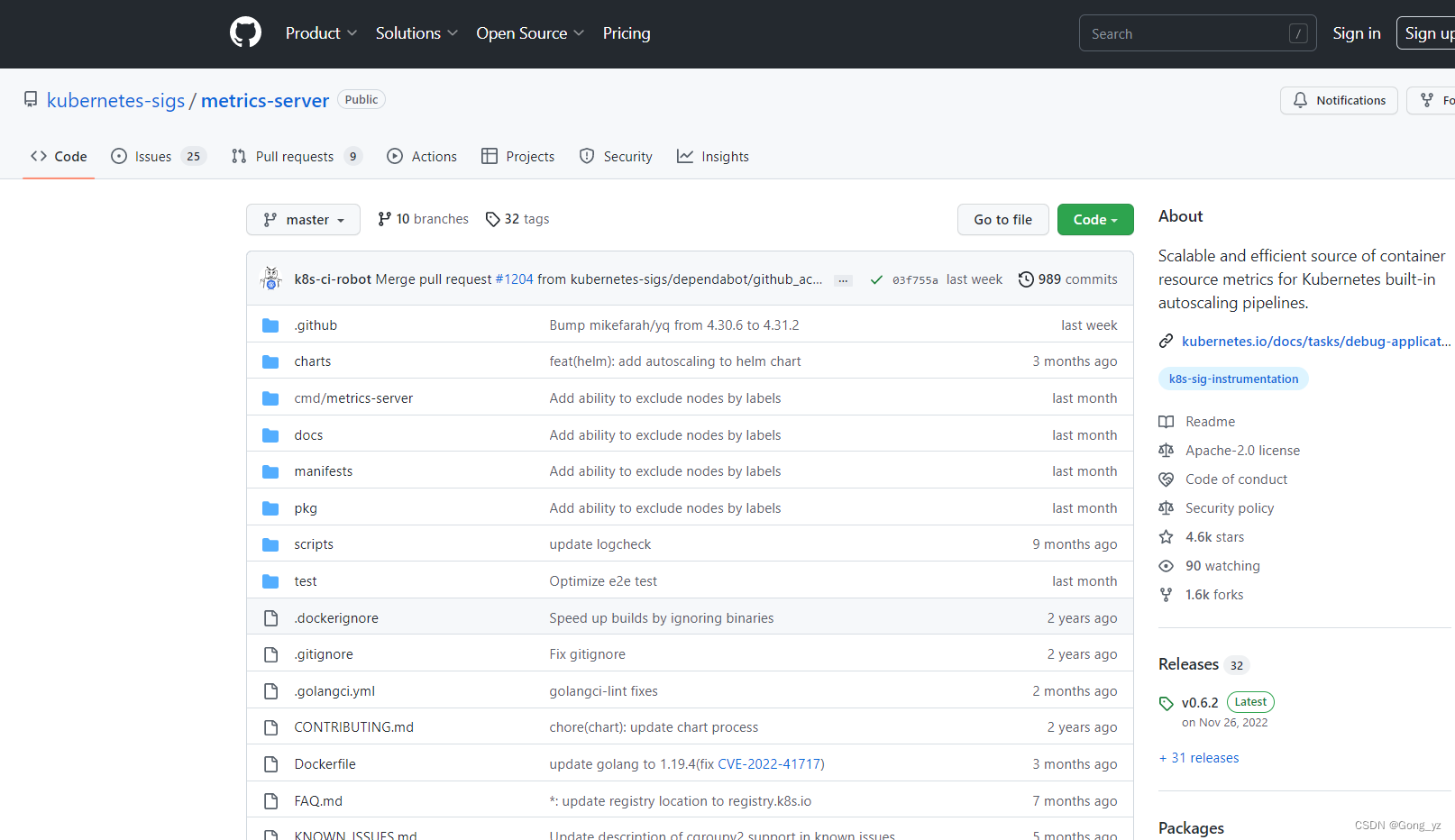Open 'Bump mikefarah/yq from 4.30.6' commit

tap(674, 325)
